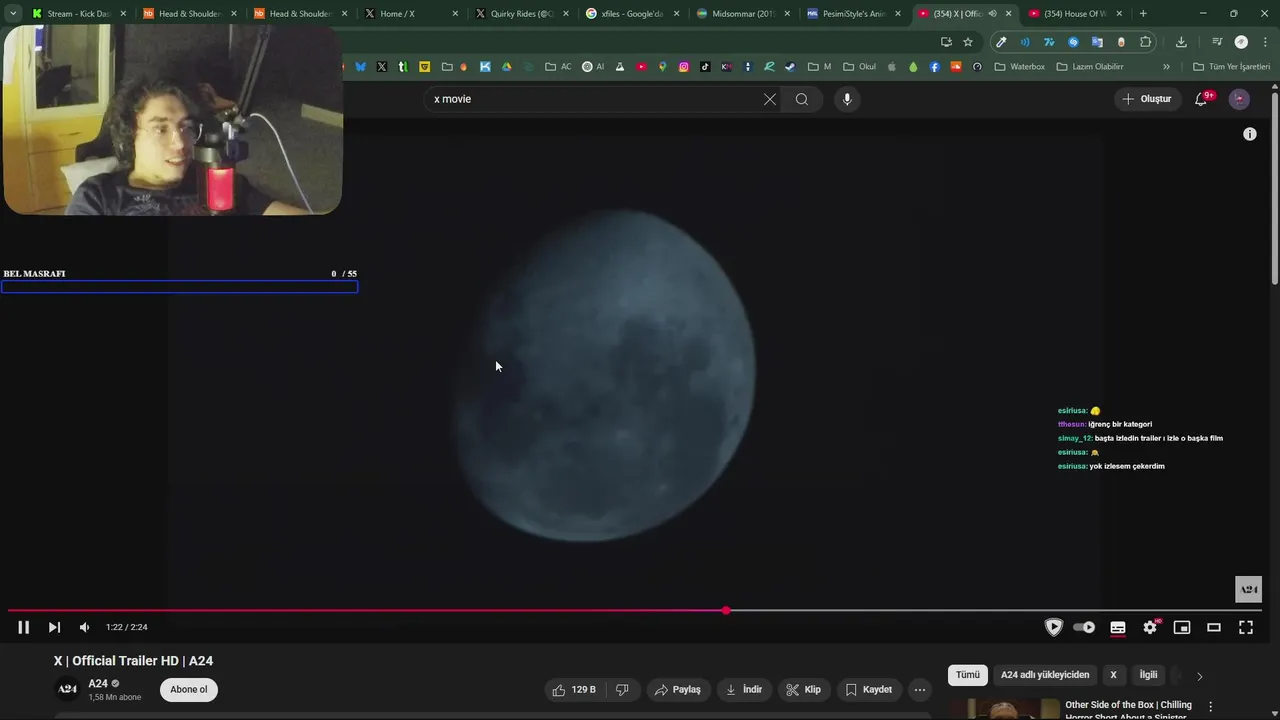Open Lazım Olabilirr bookmark folder
The width and height of the screenshot is (1280, 720).
point(1090,67)
